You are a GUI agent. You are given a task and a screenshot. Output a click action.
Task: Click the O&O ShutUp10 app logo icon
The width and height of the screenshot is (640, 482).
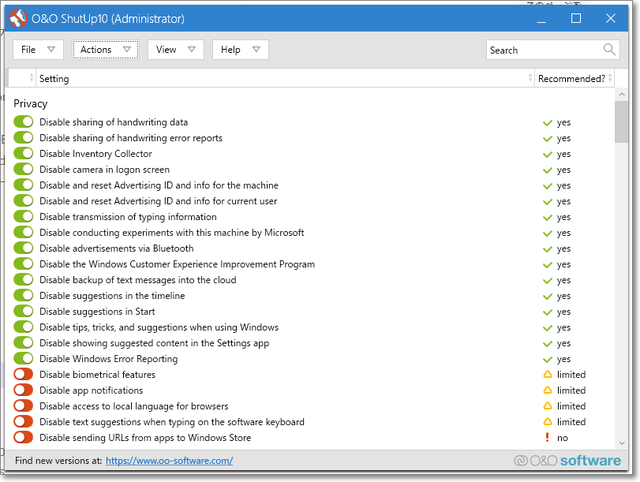(18, 19)
